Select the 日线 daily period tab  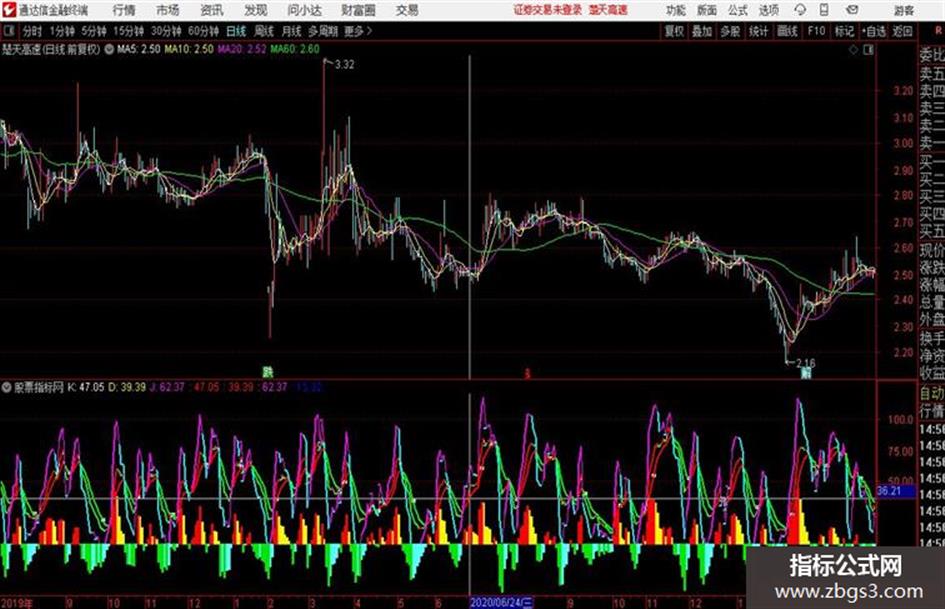tap(236, 31)
